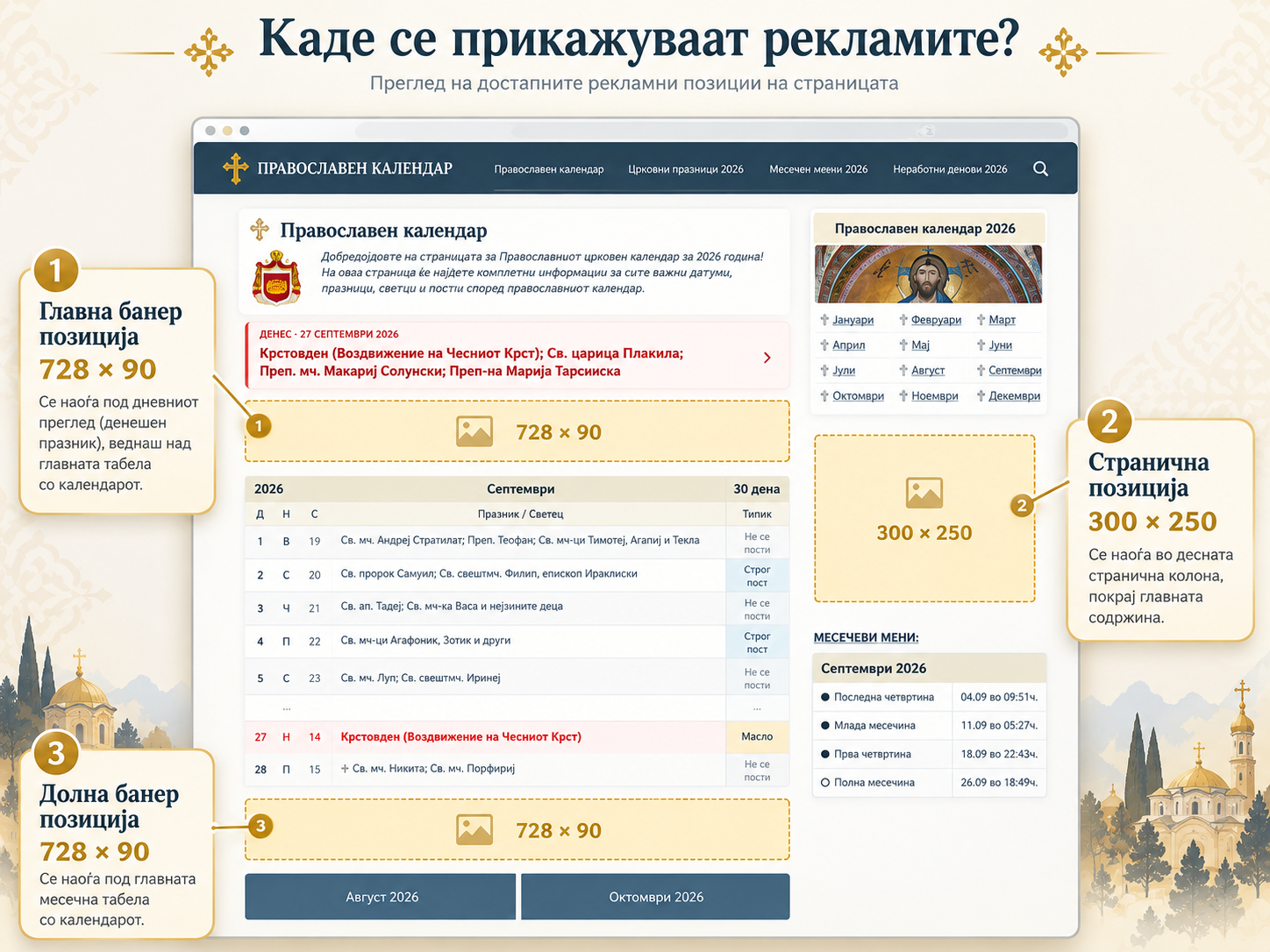The image size is (1270, 952).
Task: Click Последна четвртина moon phase
Action: 883,697
